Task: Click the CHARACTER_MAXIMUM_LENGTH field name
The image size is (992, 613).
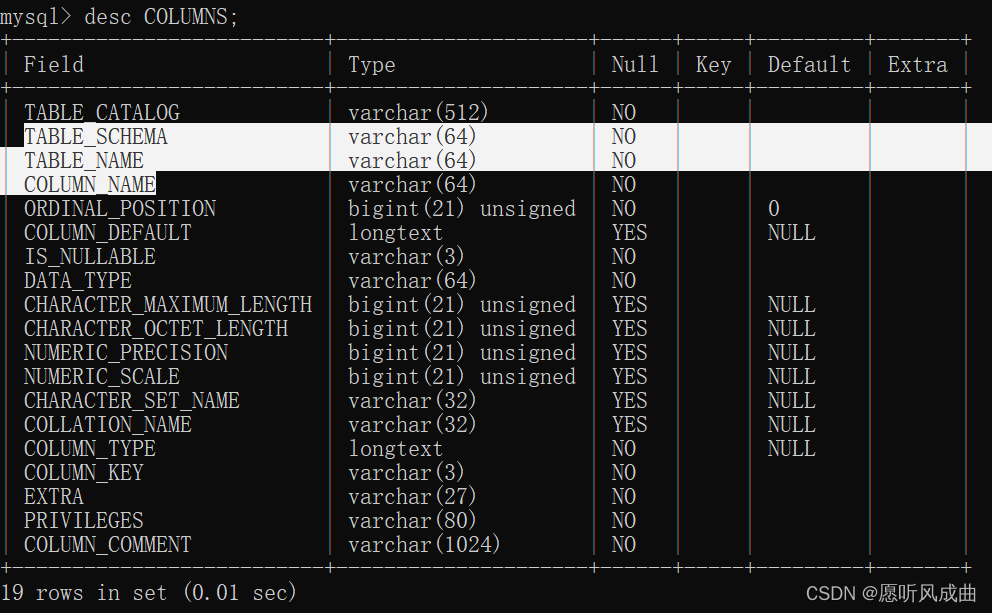Action: click(168, 305)
